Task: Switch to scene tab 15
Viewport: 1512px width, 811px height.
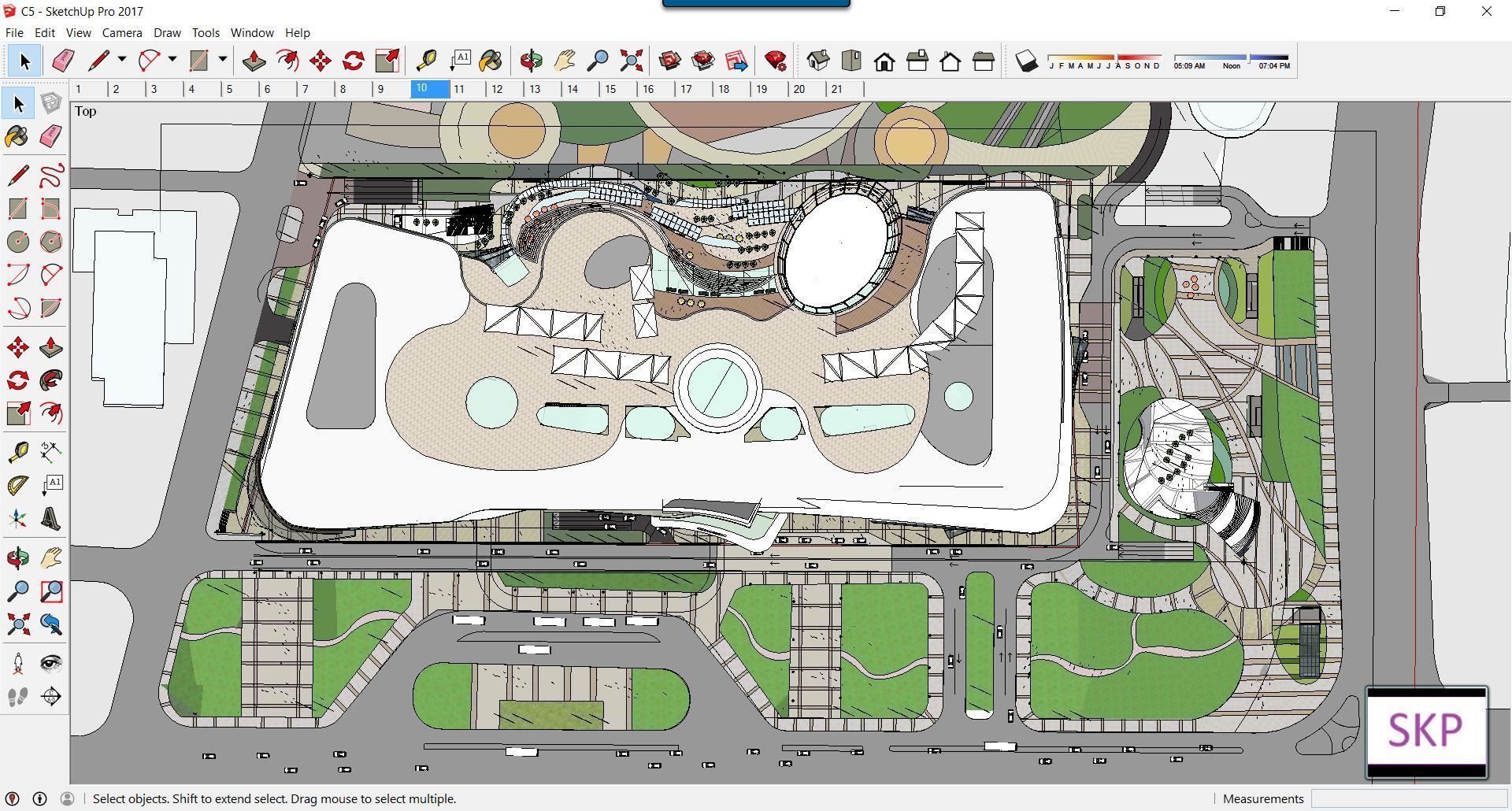Action: (620, 89)
